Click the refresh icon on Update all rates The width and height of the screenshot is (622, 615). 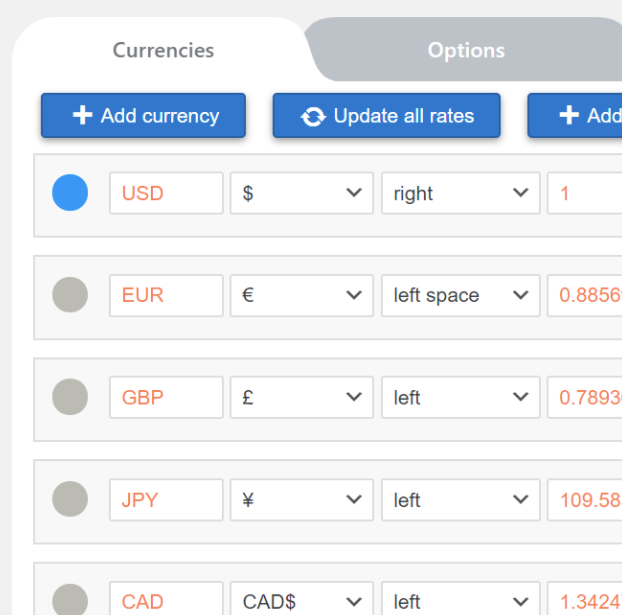[313, 117]
